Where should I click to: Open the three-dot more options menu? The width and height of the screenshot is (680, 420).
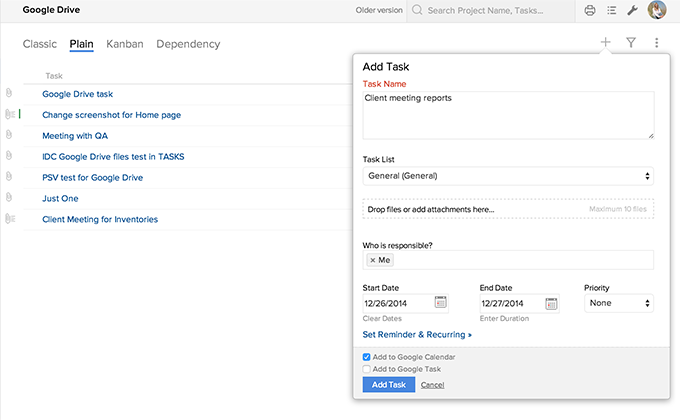[x=657, y=43]
